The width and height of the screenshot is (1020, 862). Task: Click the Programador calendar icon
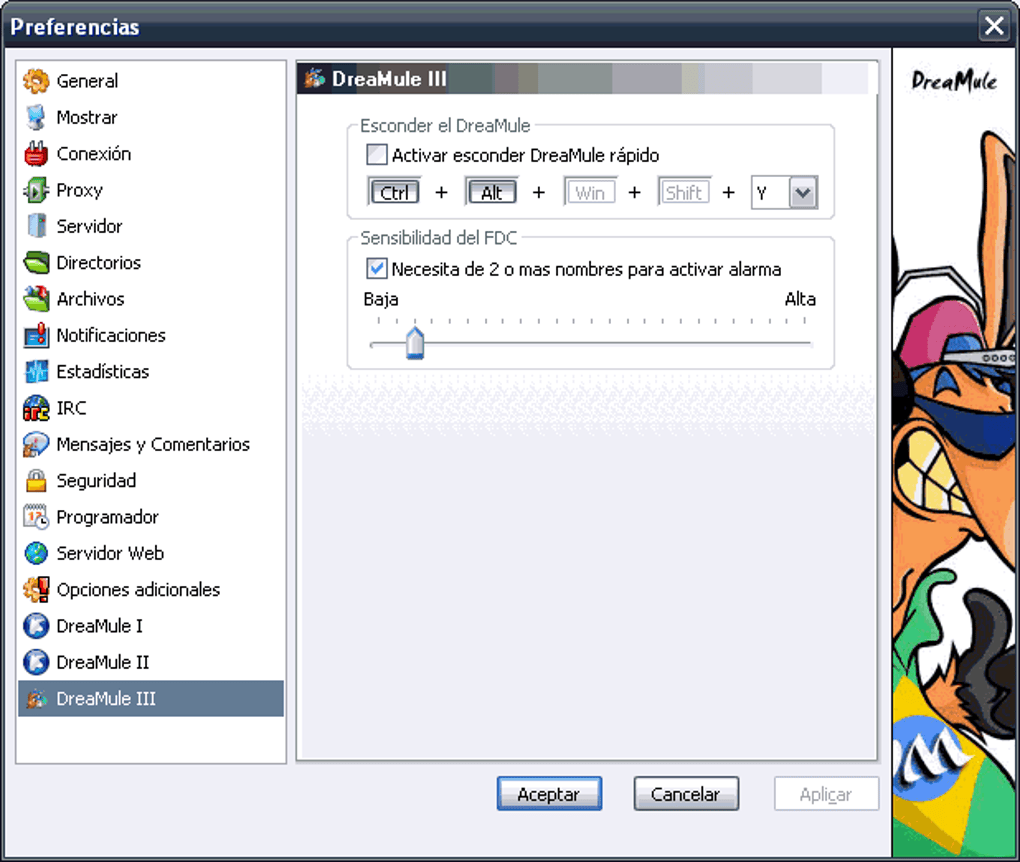tap(36, 517)
